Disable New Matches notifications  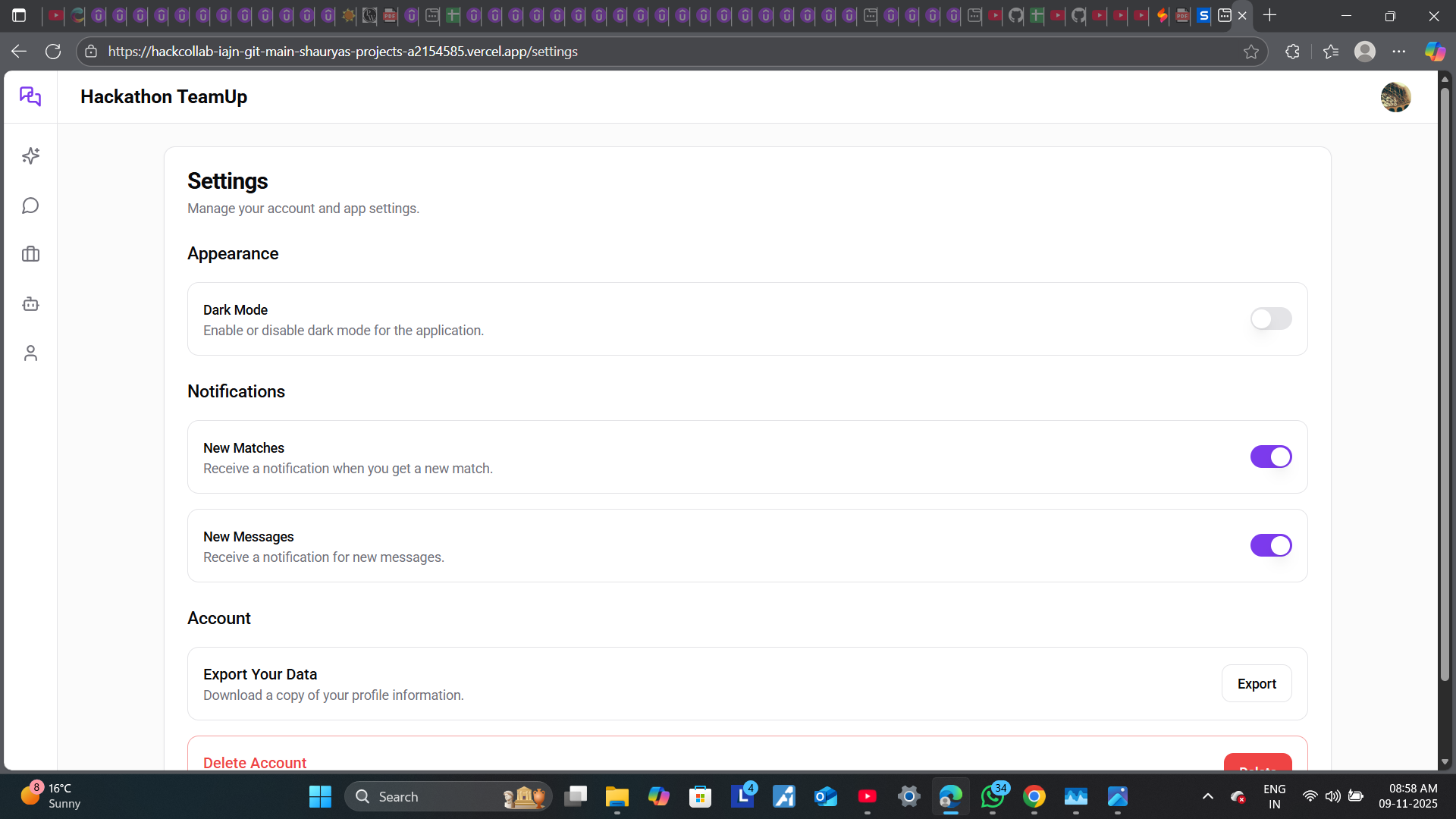(x=1270, y=457)
